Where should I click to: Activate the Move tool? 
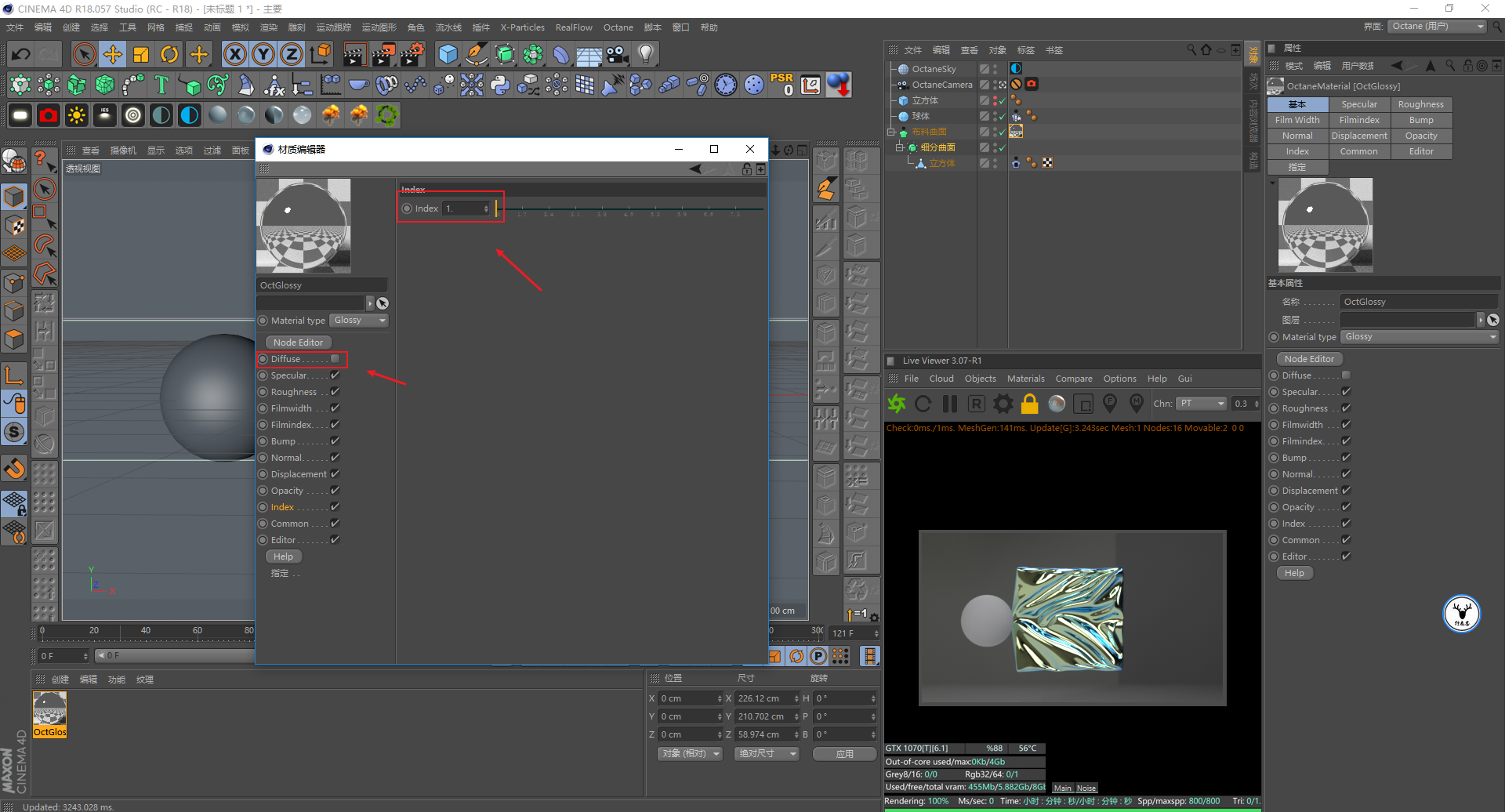click(113, 54)
